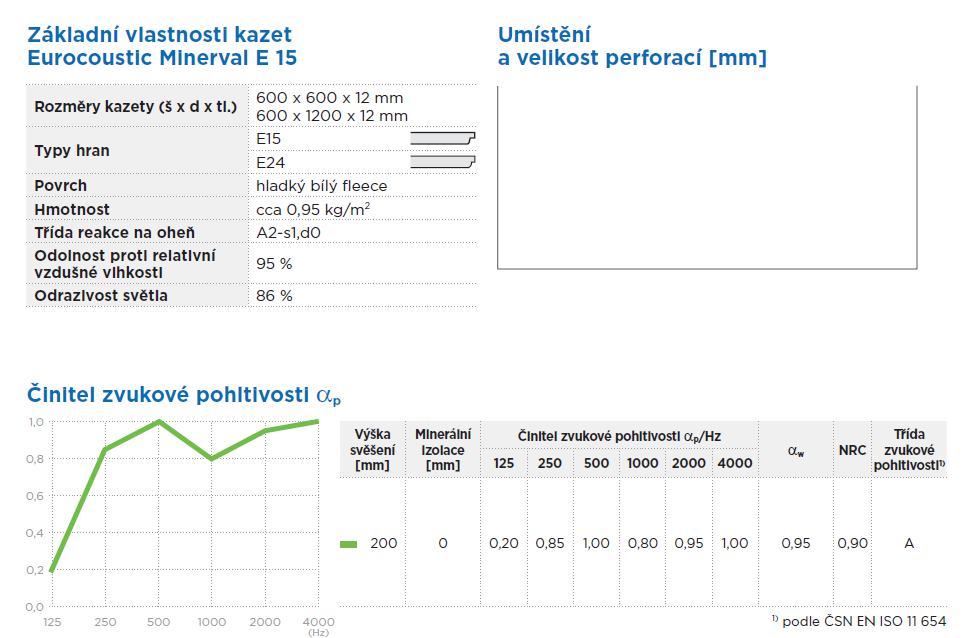The image size is (971, 638).
Task: Click the chart x-axis label '1000'
Action: pyautogui.click(x=212, y=622)
